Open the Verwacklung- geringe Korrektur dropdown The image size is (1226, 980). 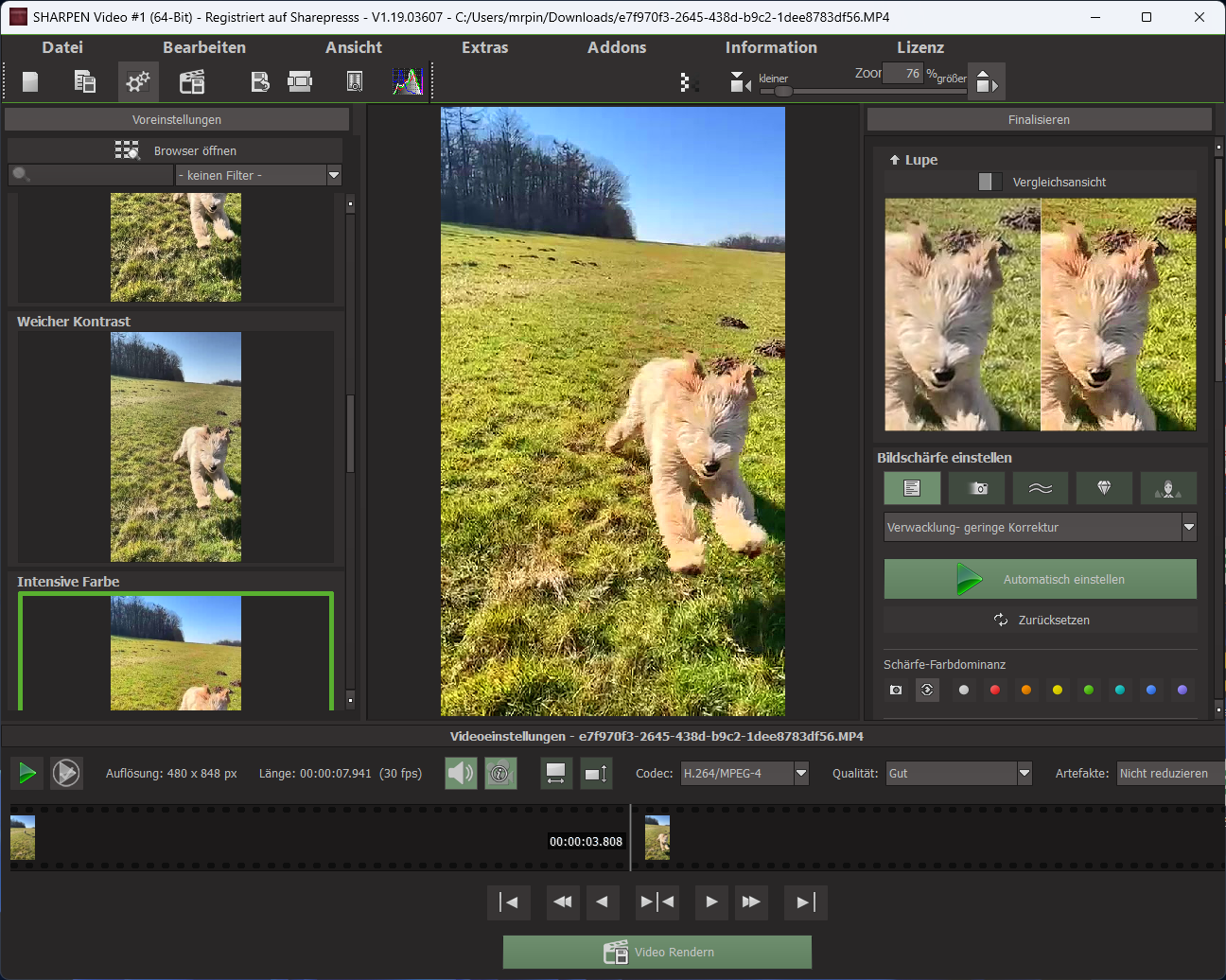[1039, 527]
